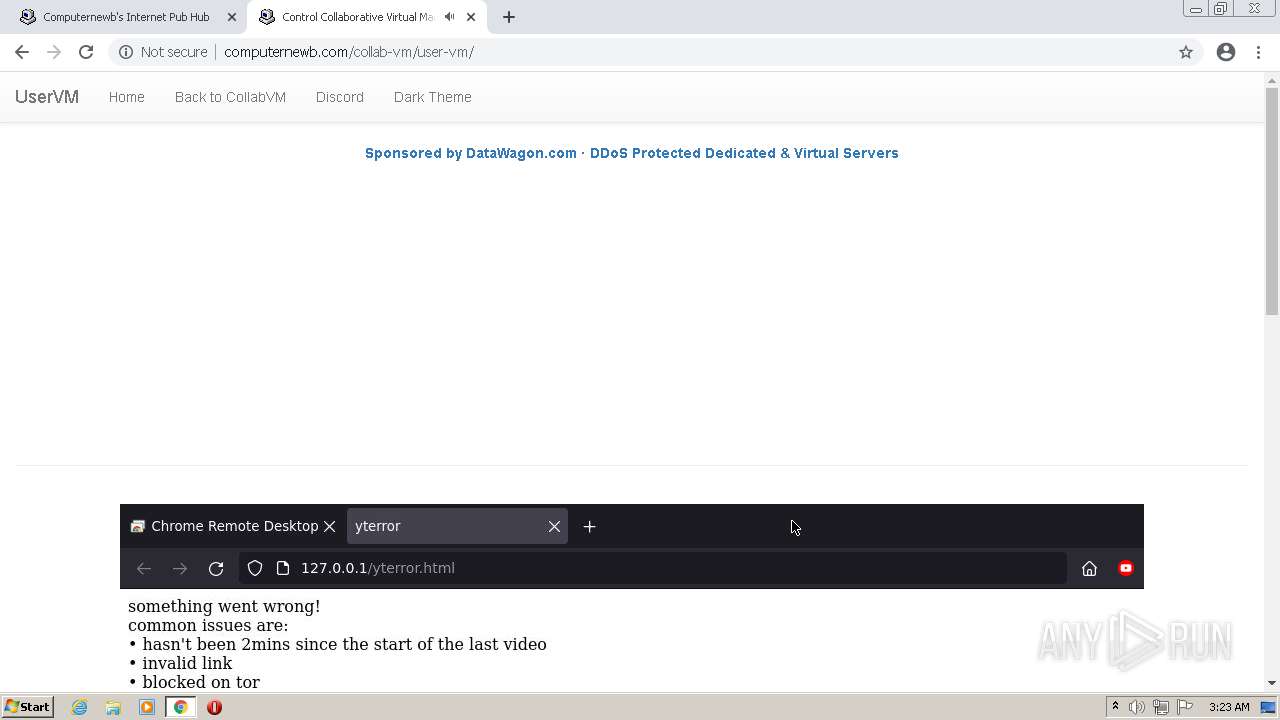Close the Chrome Remote Desktop tab in VM

[329, 526]
